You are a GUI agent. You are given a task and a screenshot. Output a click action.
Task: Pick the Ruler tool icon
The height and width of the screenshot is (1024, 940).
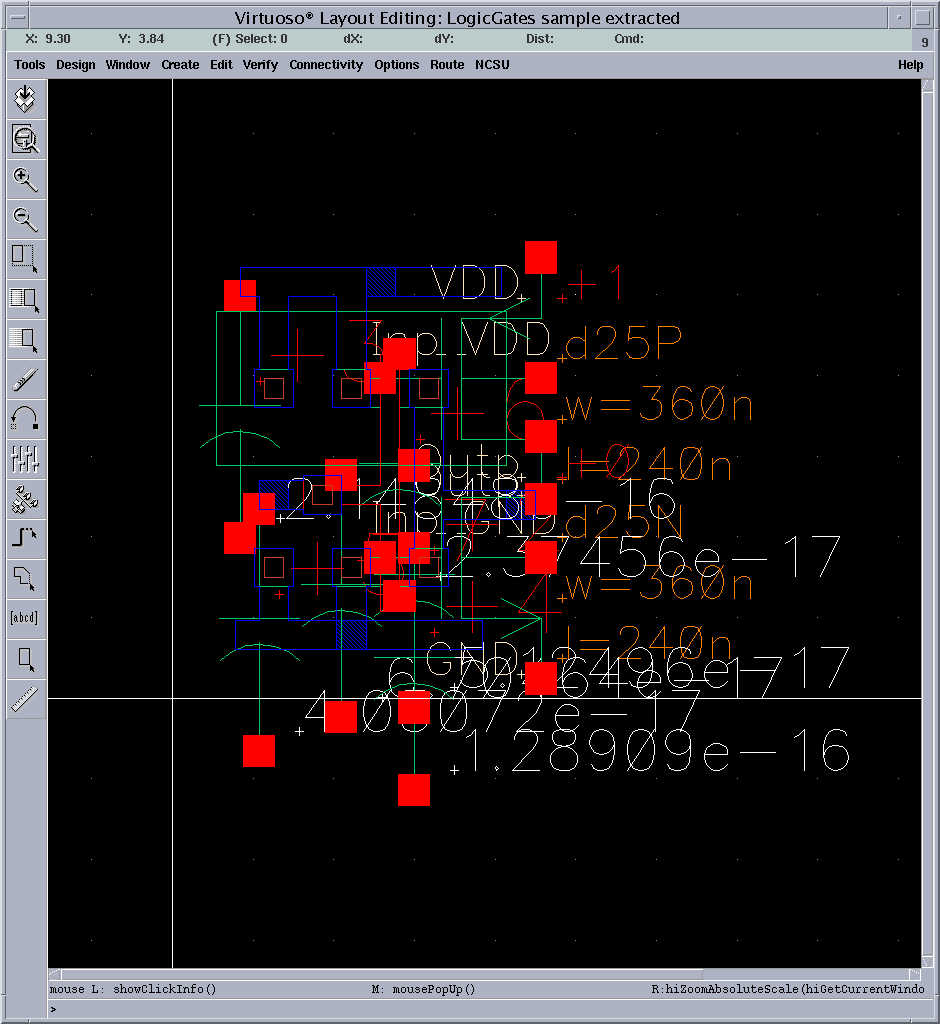25,698
